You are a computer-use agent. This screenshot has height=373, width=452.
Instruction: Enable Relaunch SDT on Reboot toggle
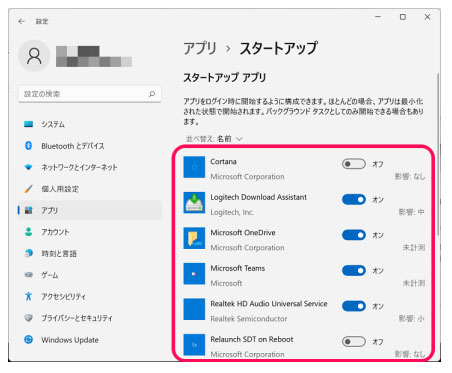click(354, 342)
